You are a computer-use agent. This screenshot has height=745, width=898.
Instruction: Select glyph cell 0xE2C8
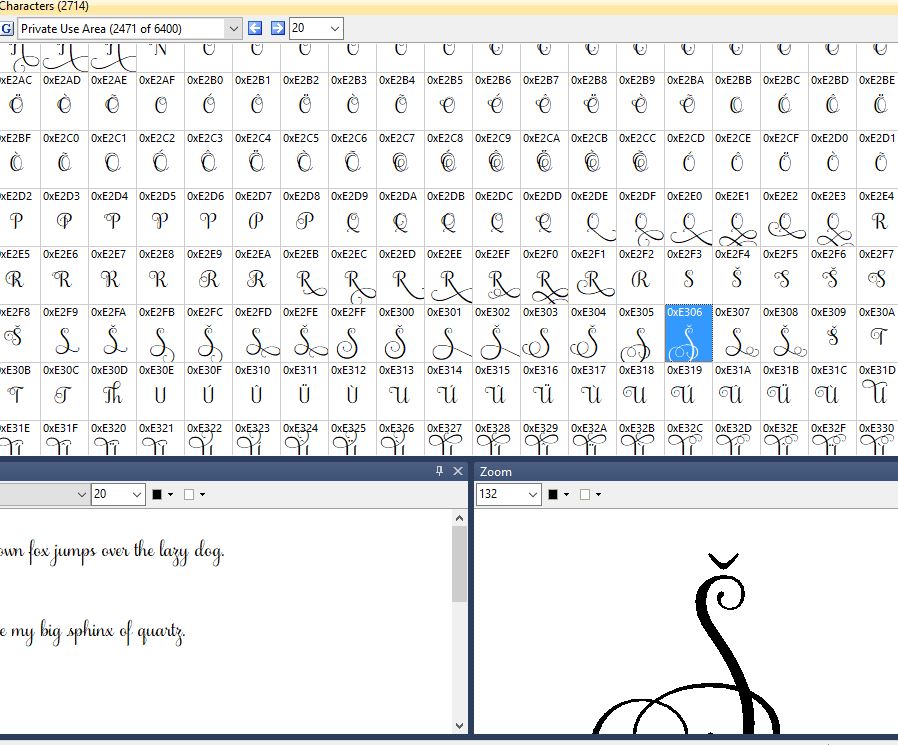(448, 159)
